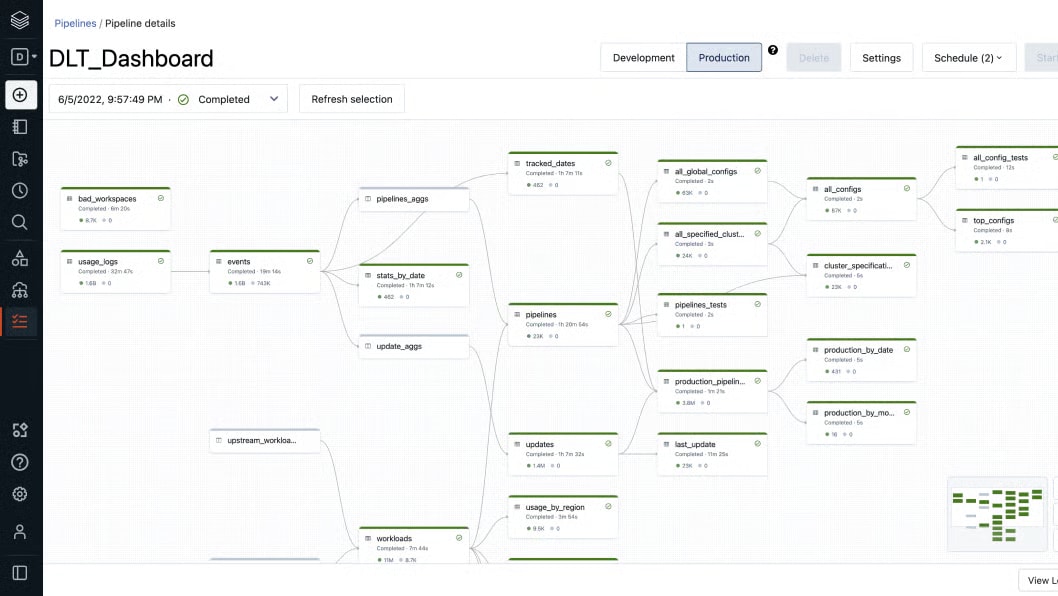Click the cluster_specificati... node
This screenshot has width=1058, height=596.
click(861, 275)
